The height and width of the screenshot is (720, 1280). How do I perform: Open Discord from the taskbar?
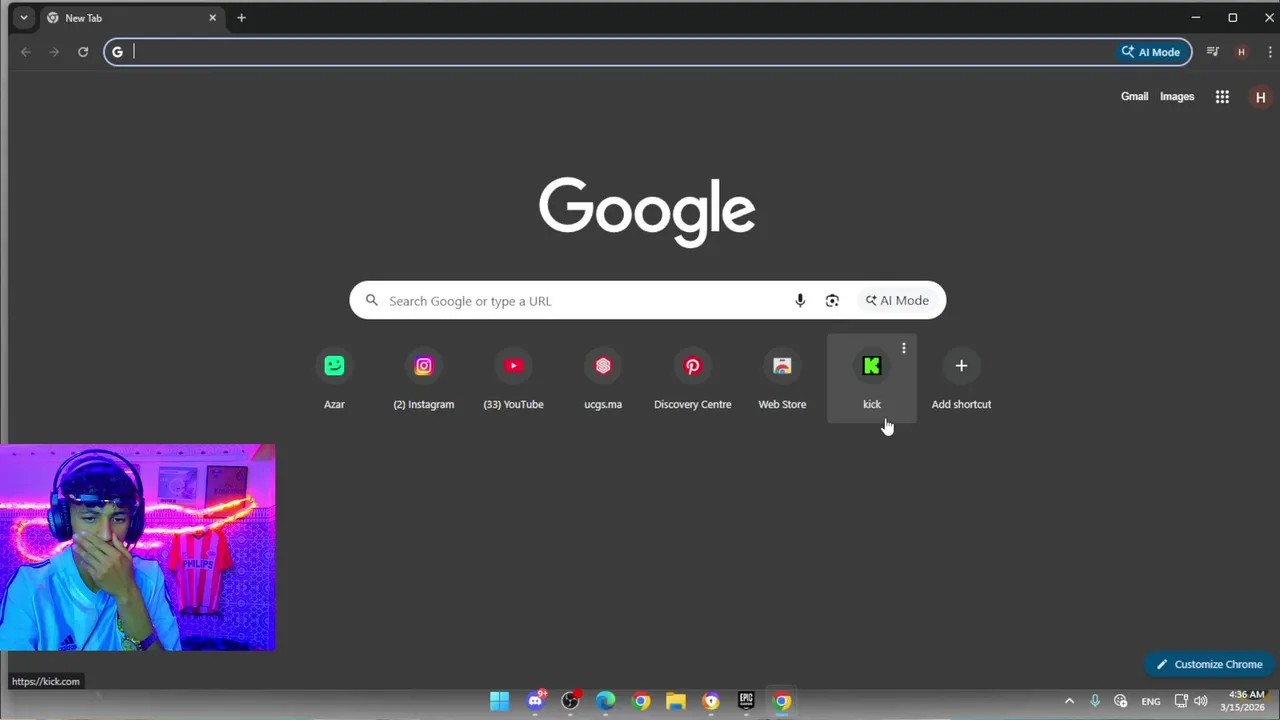[x=536, y=701]
